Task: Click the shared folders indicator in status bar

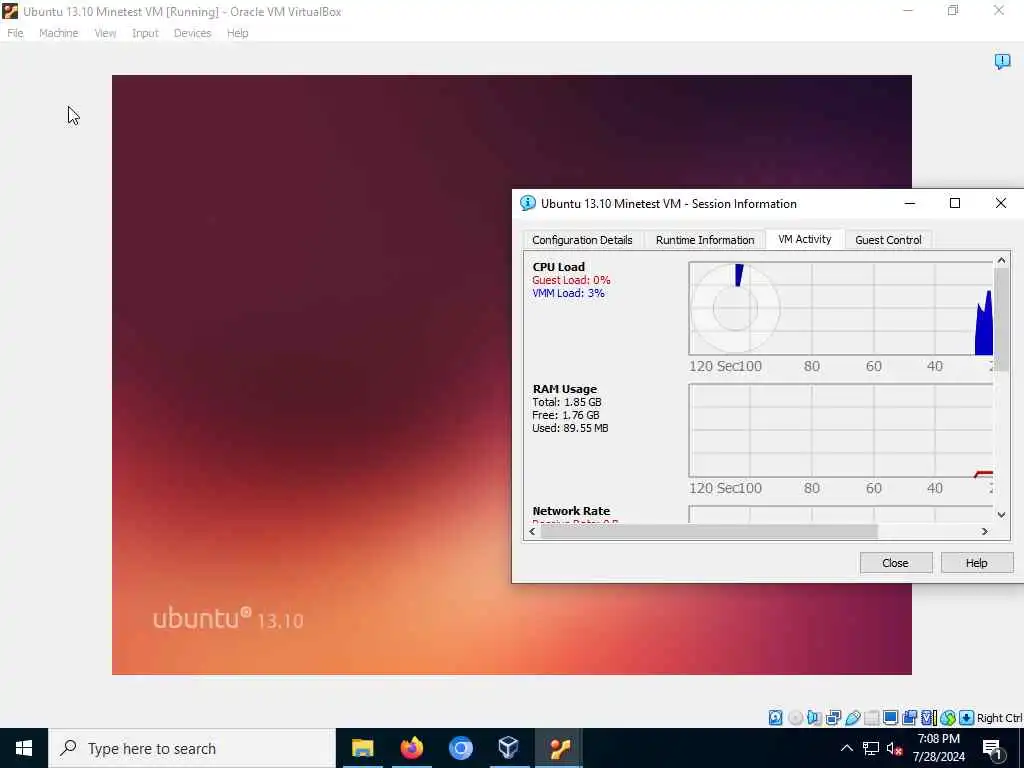Action: click(x=872, y=718)
